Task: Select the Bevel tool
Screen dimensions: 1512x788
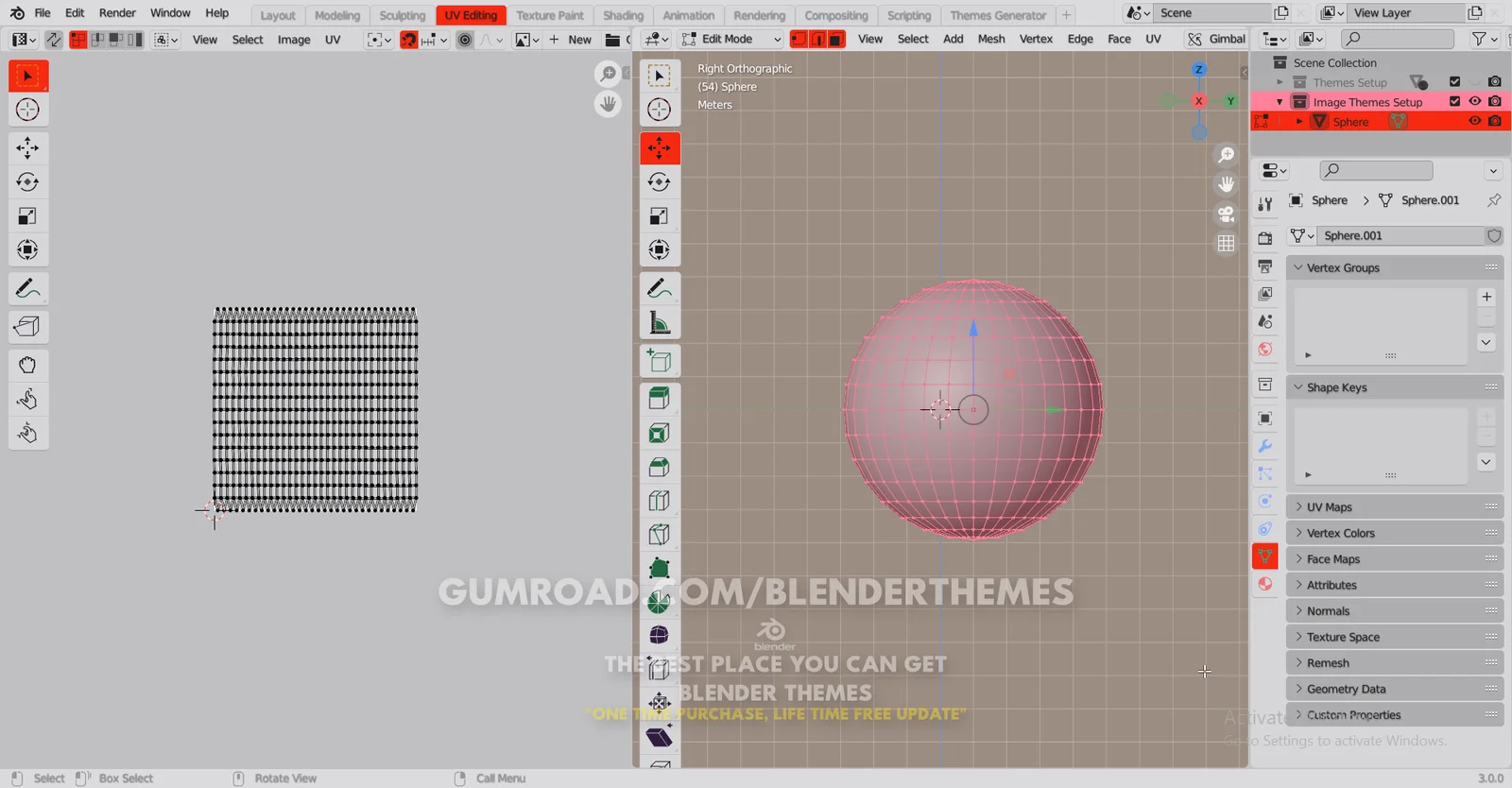Action: [660, 467]
